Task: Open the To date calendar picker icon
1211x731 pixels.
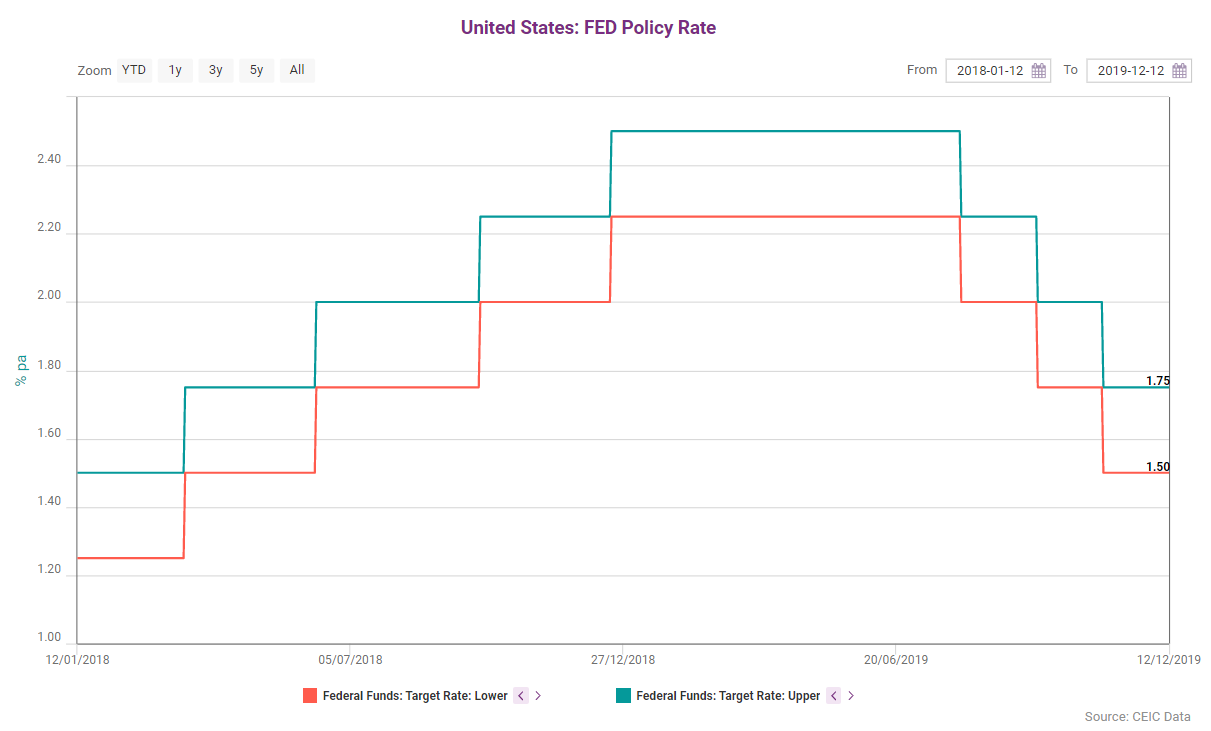Action: click(1180, 71)
